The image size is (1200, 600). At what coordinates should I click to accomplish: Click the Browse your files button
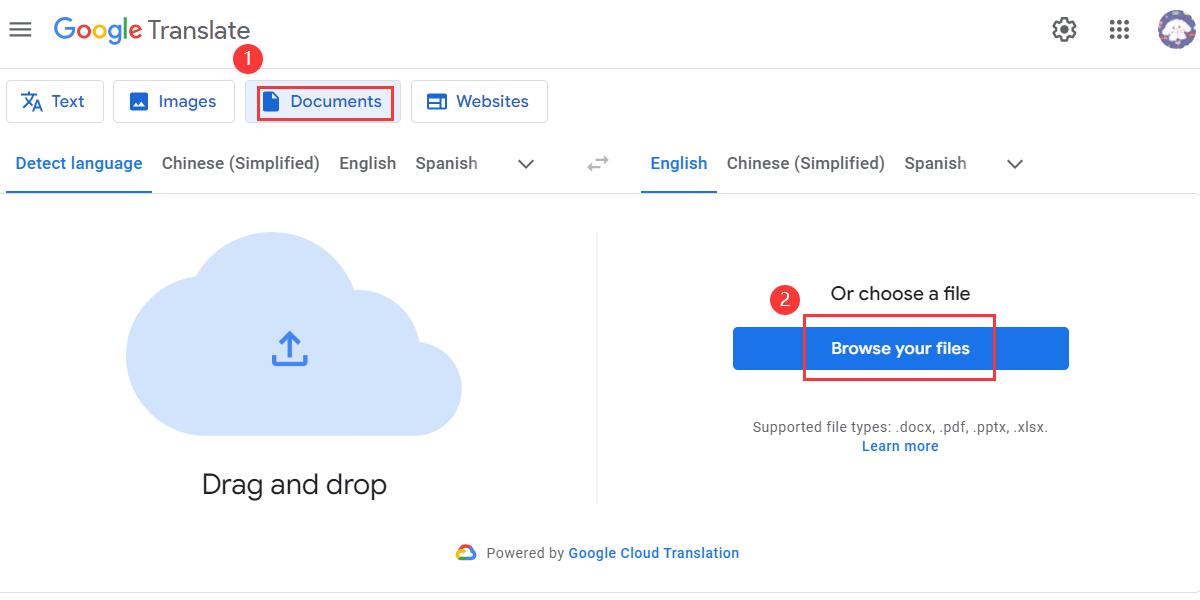click(x=900, y=348)
